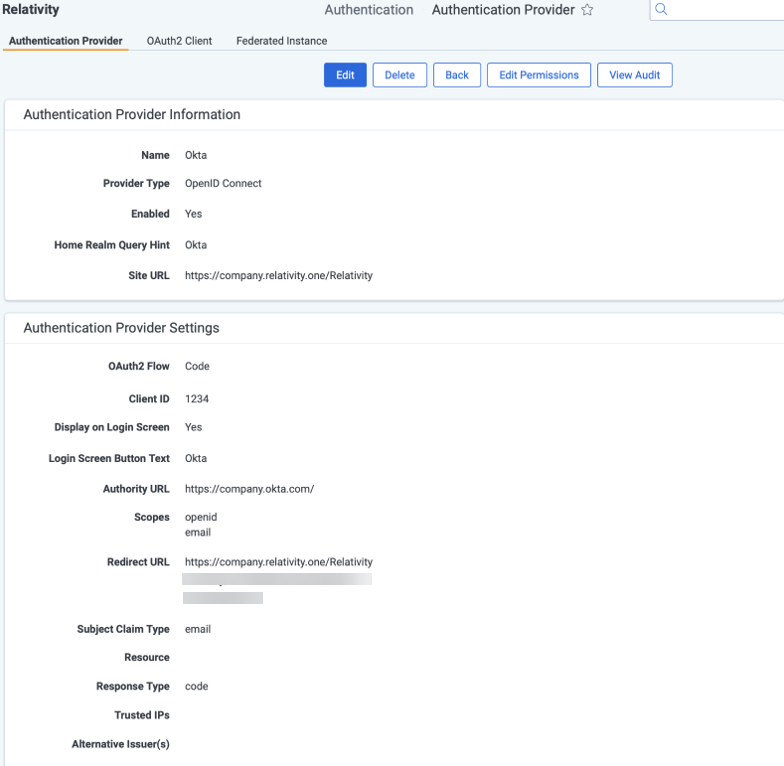The image size is (784, 766).
Task: Click the Provider Type value OpenID Connect
Action: click(223, 184)
